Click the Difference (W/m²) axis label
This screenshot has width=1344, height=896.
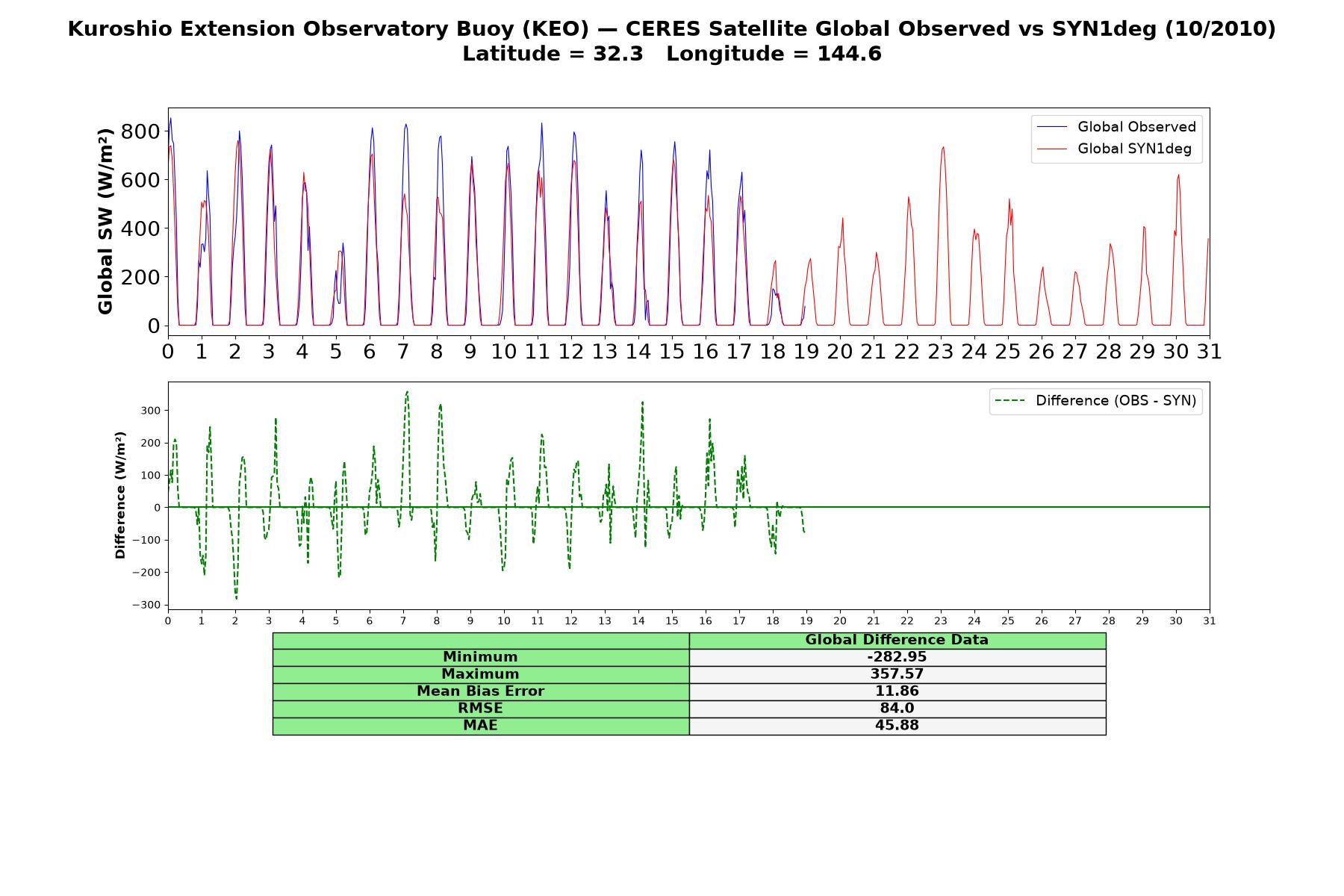120,495
